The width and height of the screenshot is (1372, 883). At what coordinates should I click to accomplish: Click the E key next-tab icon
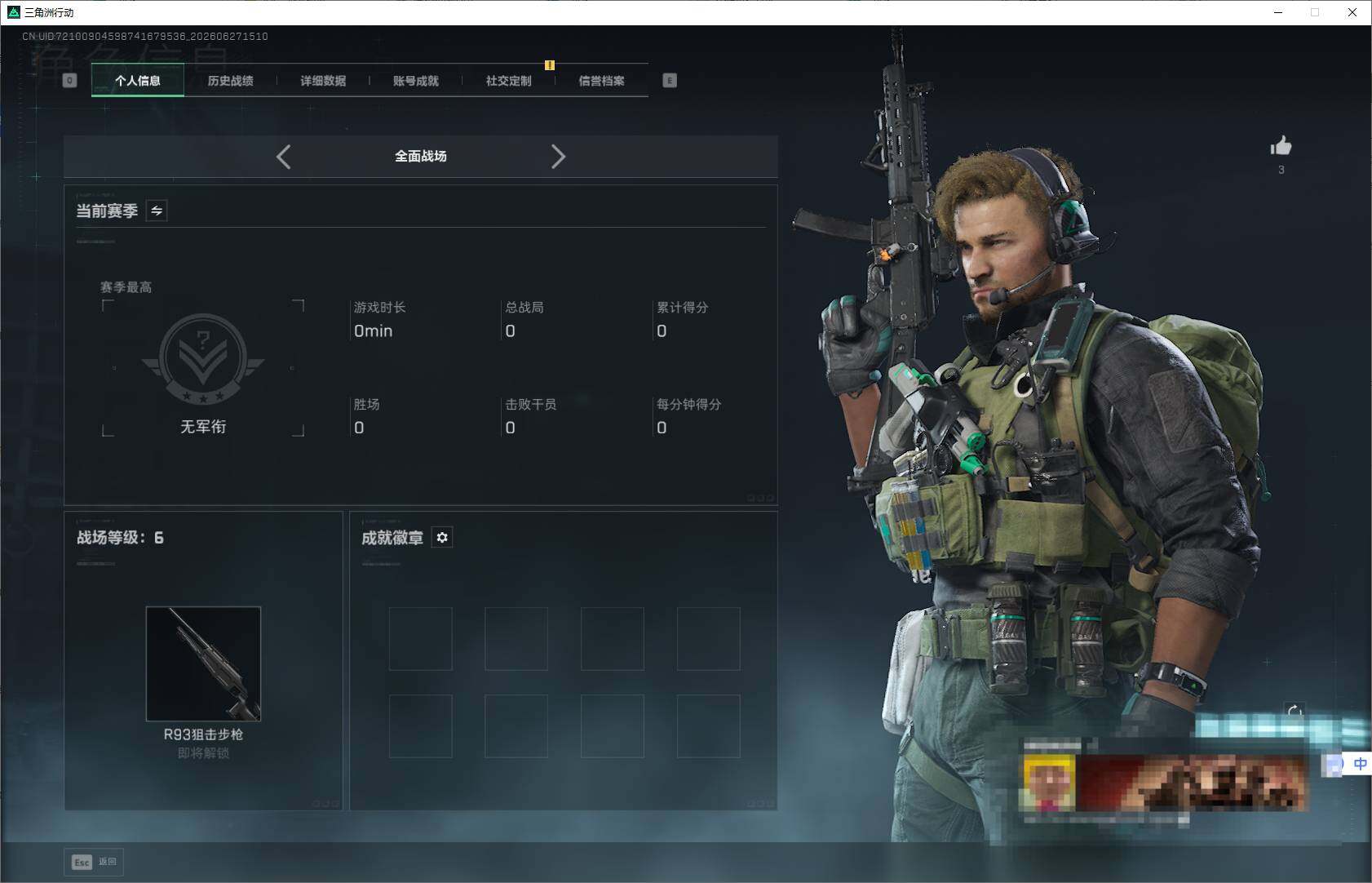pyautogui.click(x=670, y=80)
